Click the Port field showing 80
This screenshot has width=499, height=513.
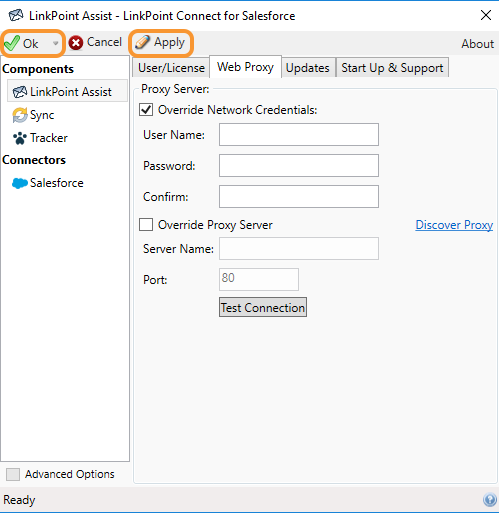click(x=259, y=279)
